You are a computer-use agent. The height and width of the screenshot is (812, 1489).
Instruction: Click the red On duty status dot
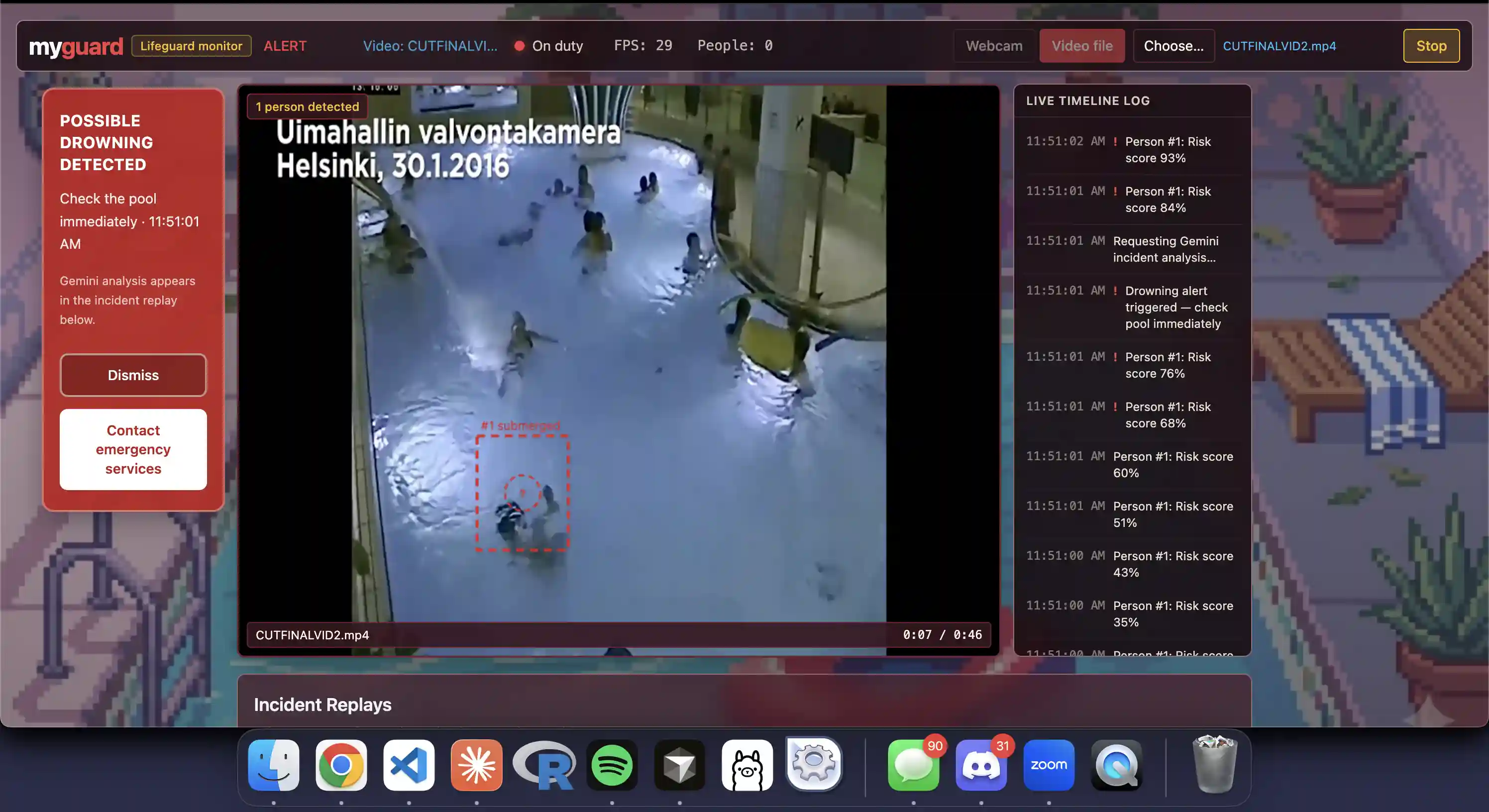tap(519, 46)
